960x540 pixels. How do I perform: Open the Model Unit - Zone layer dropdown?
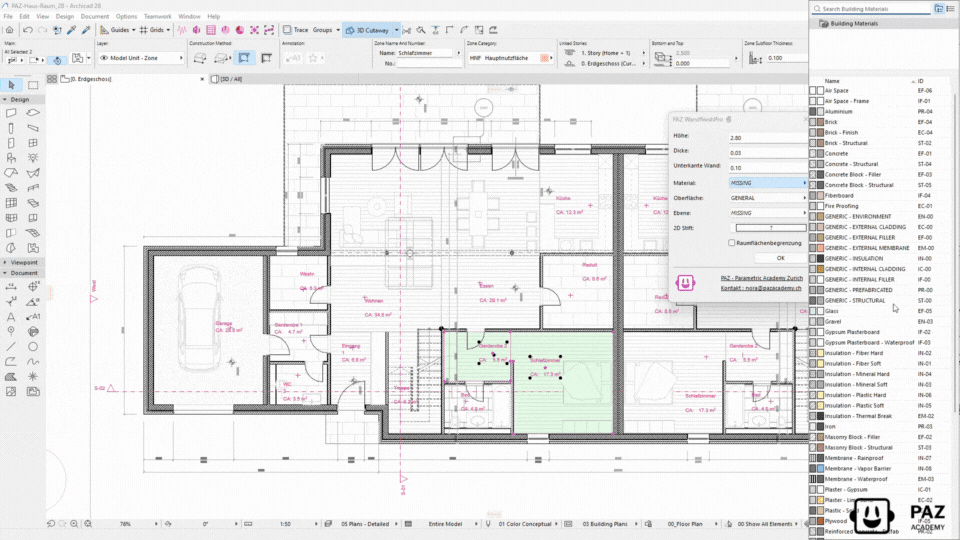pos(141,58)
